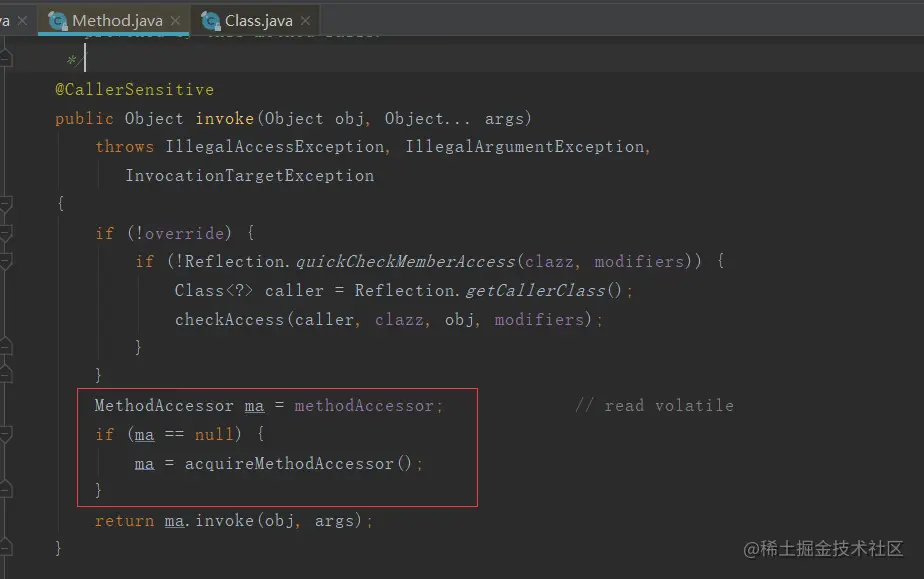Click fold end marker after acquireMethodAccessor block
Viewport: 924px width, 579px height.
coord(6,489)
